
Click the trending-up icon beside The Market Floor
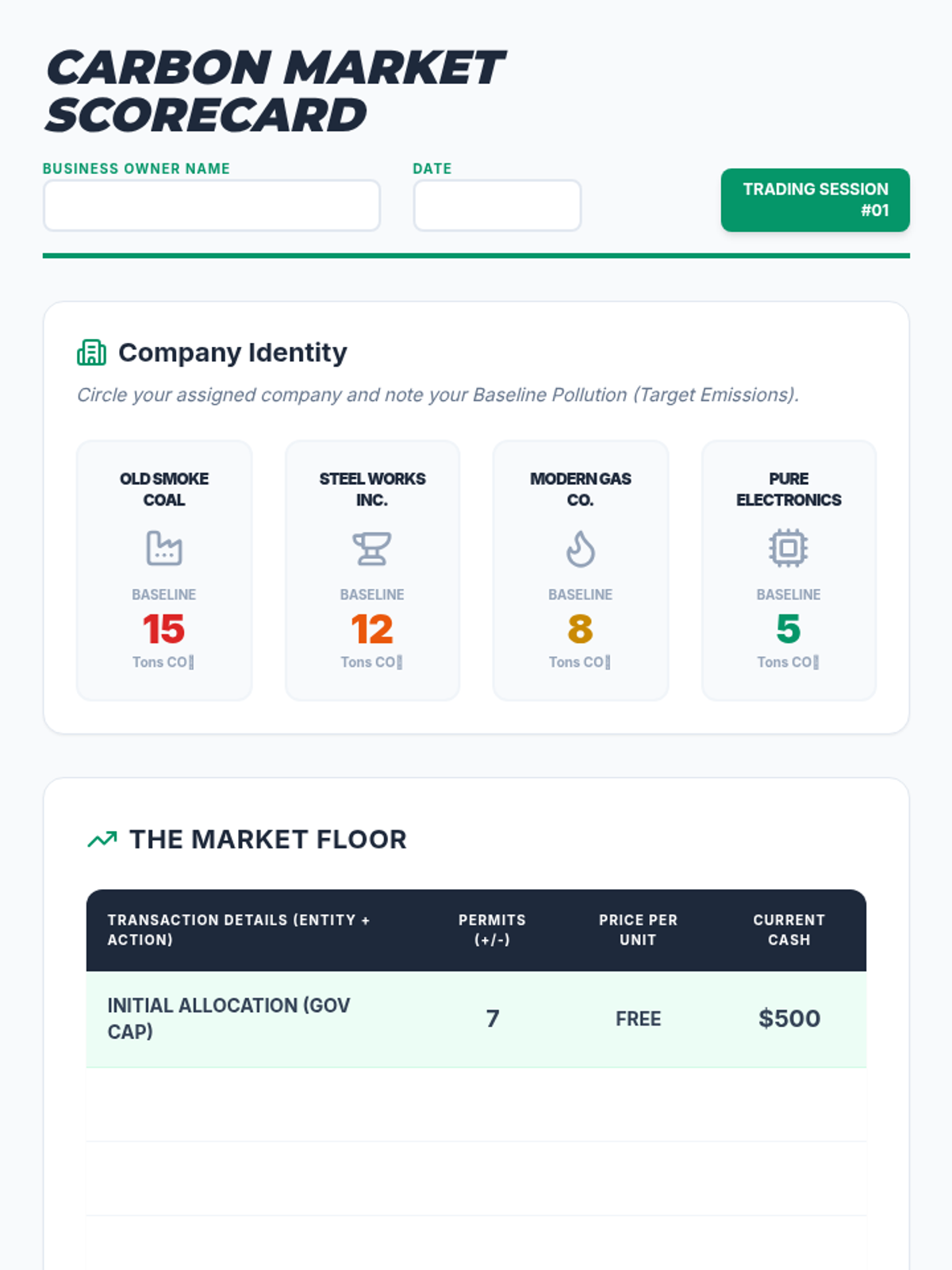(102, 839)
